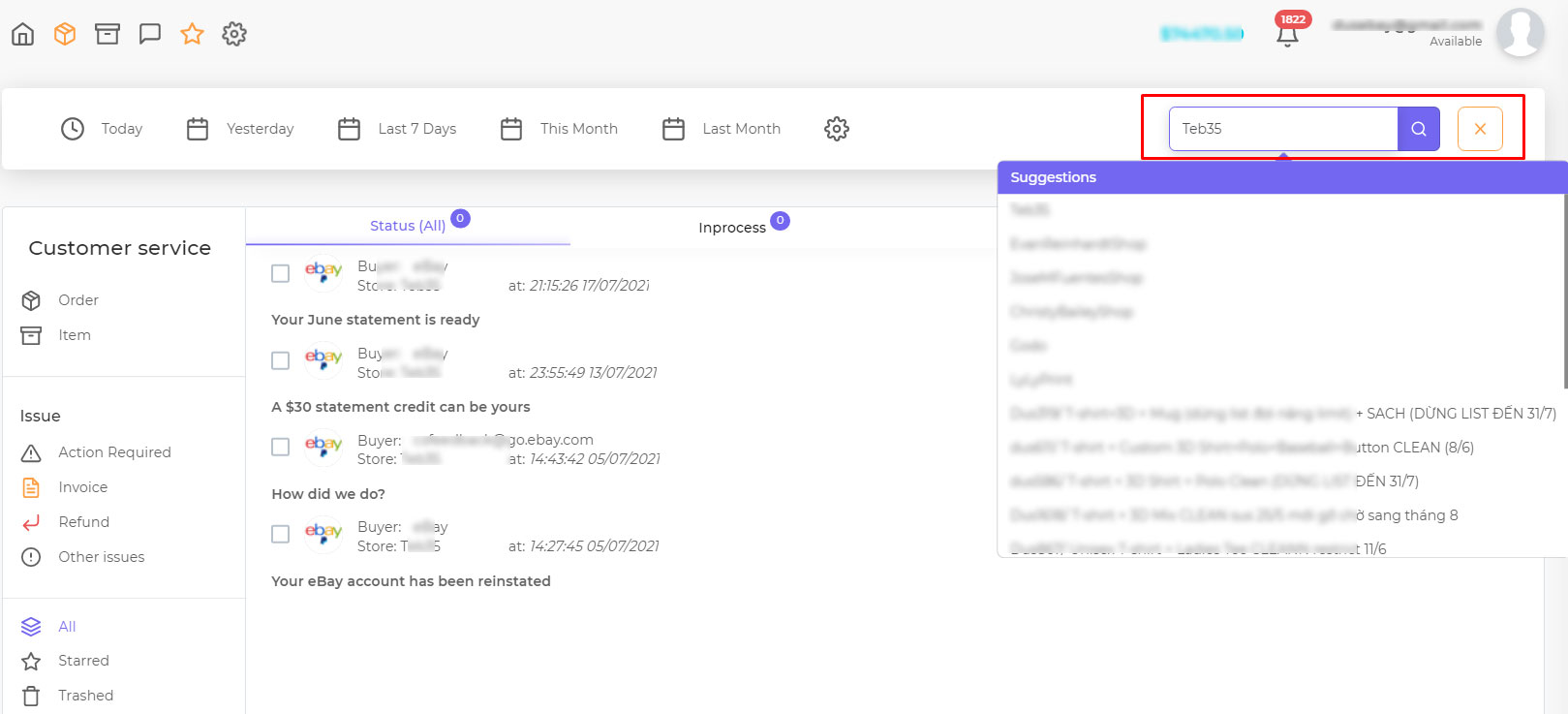Click the calendar icon beside Last Month
Viewport: 1568px width, 714px height.
tap(673, 129)
